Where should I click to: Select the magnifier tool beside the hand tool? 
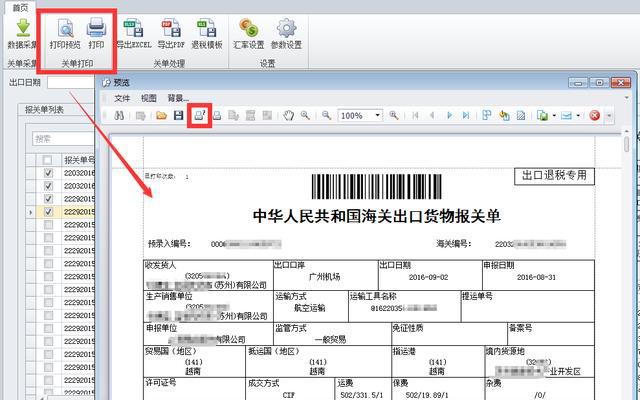tap(305, 116)
